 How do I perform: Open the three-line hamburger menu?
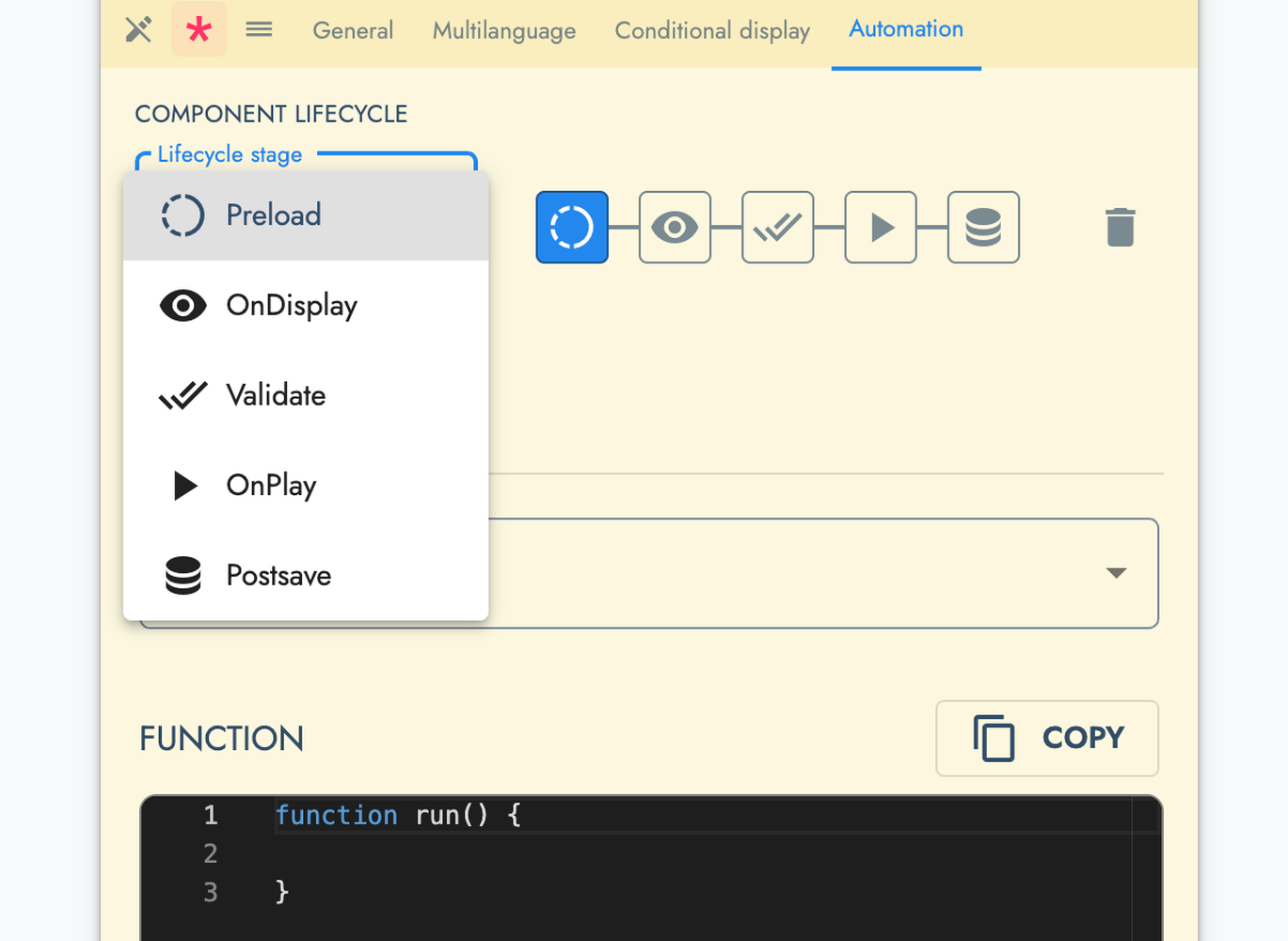click(259, 30)
